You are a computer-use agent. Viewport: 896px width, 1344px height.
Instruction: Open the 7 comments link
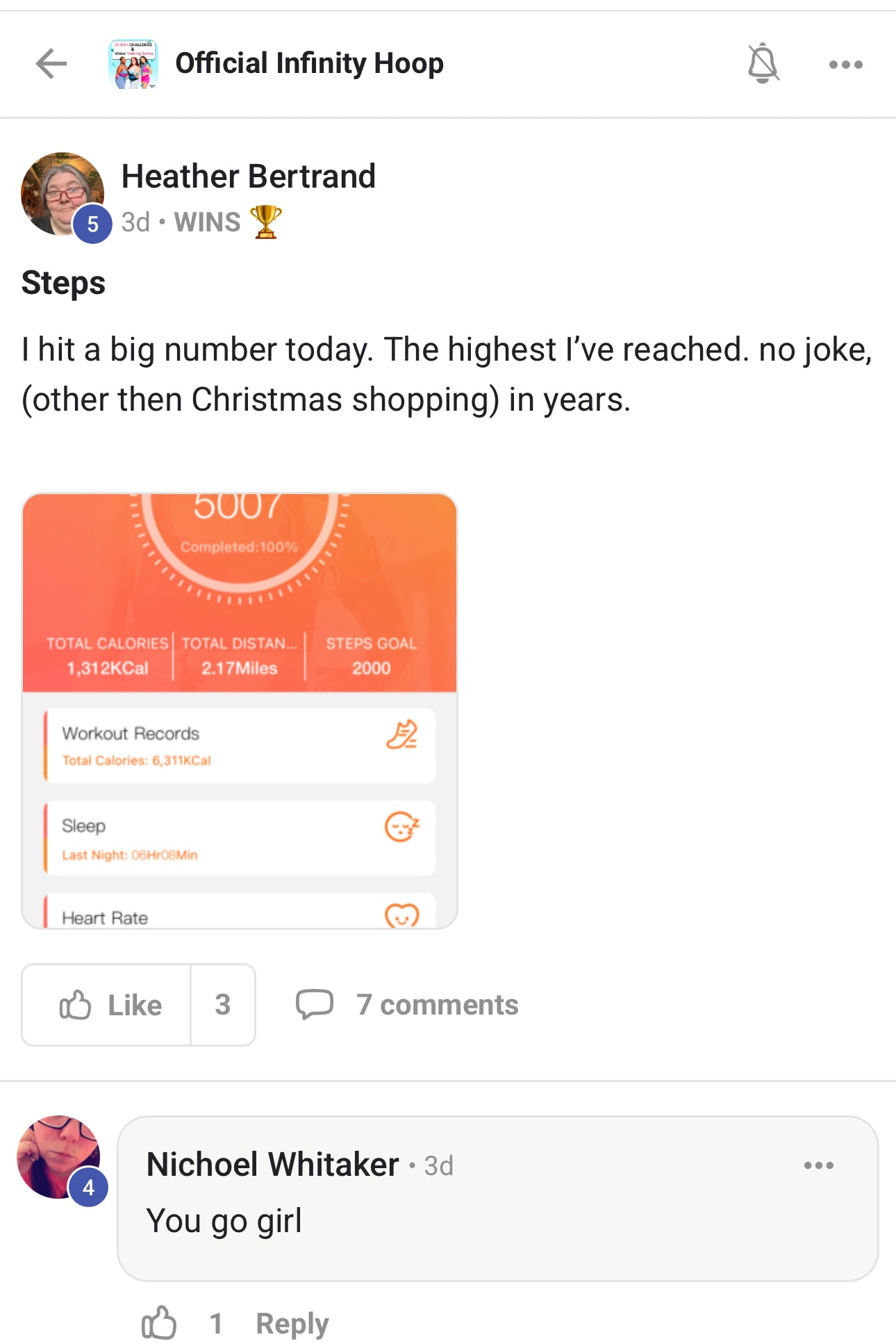[x=437, y=1005]
